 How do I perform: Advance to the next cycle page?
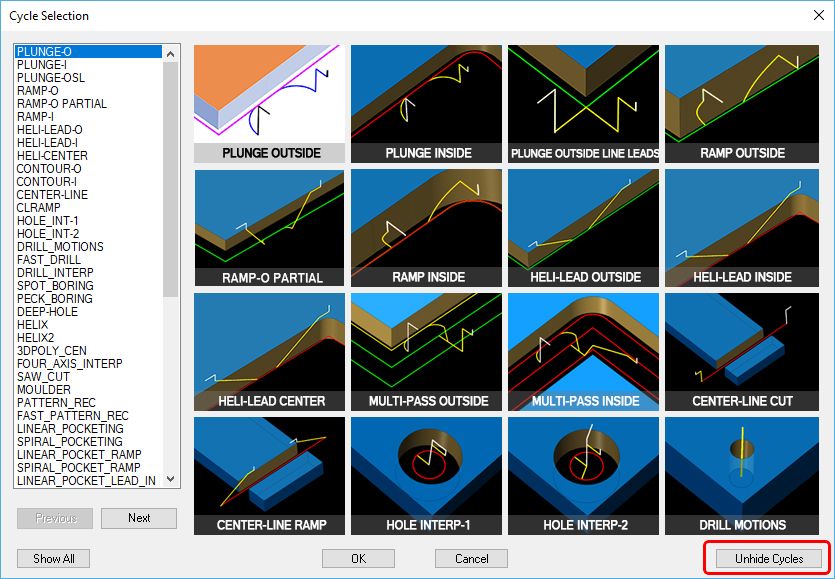point(139,518)
